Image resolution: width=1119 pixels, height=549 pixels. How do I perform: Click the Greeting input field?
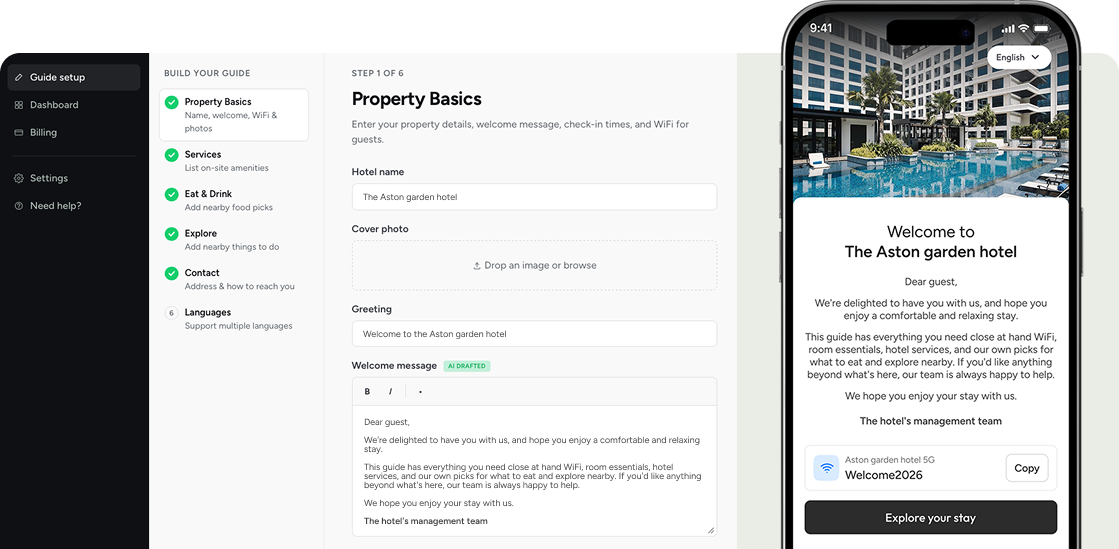pos(535,333)
